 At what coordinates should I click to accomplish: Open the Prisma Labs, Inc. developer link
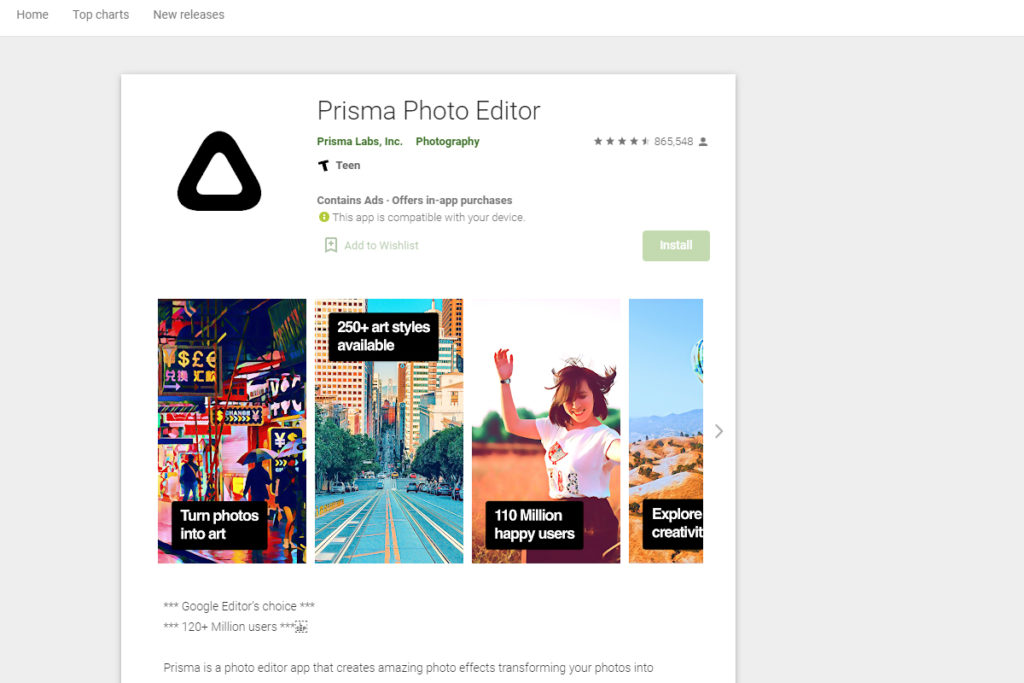[359, 141]
